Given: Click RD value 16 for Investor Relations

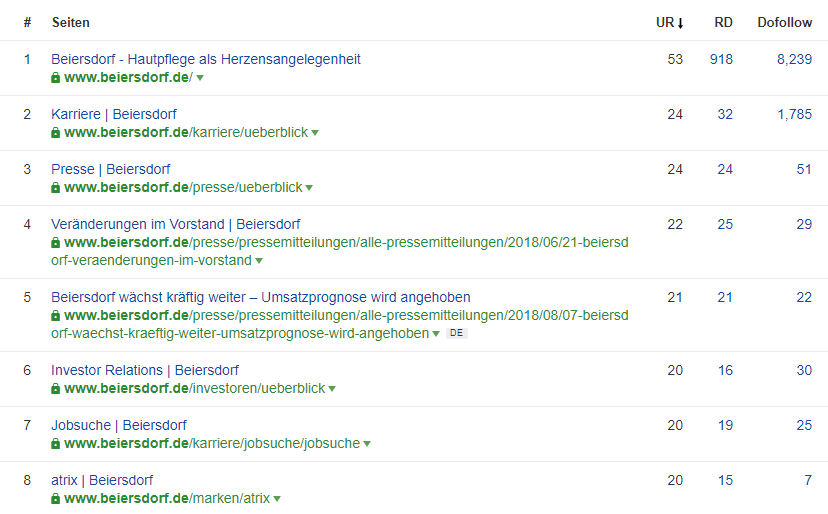Looking at the screenshot, I should pos(725,370).
